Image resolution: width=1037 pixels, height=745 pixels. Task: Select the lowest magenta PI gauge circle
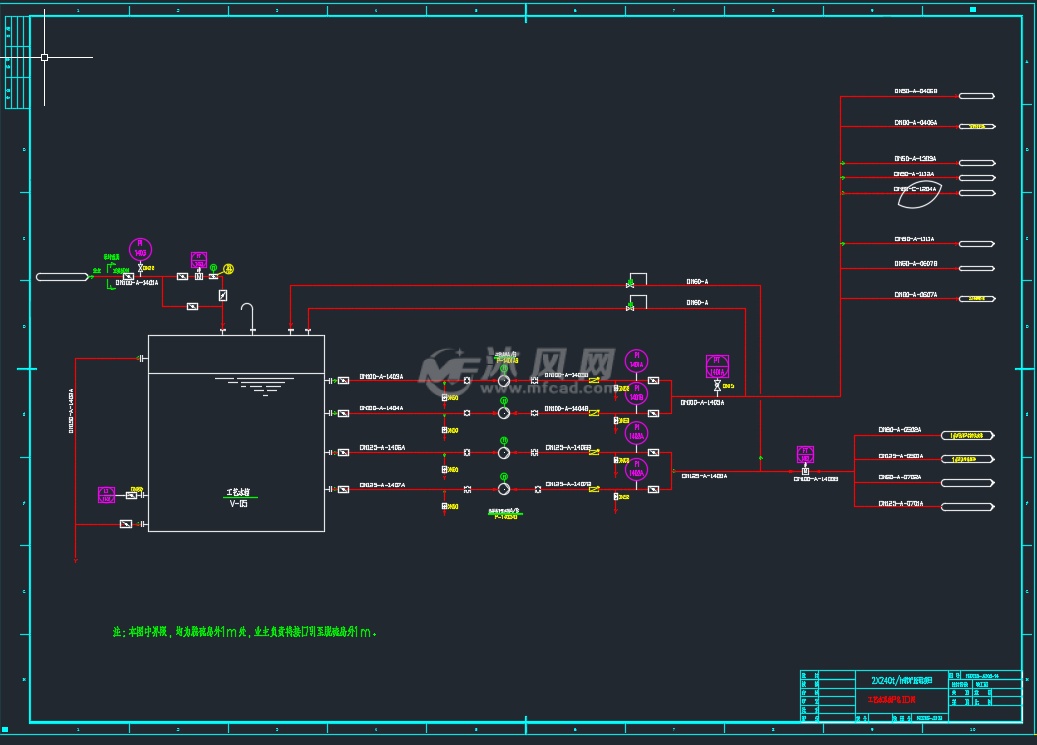click(x=636, y=470)
